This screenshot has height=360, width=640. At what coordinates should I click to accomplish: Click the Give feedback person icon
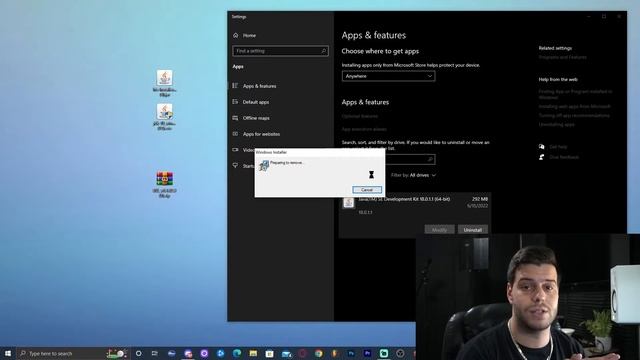coord(542,157)
